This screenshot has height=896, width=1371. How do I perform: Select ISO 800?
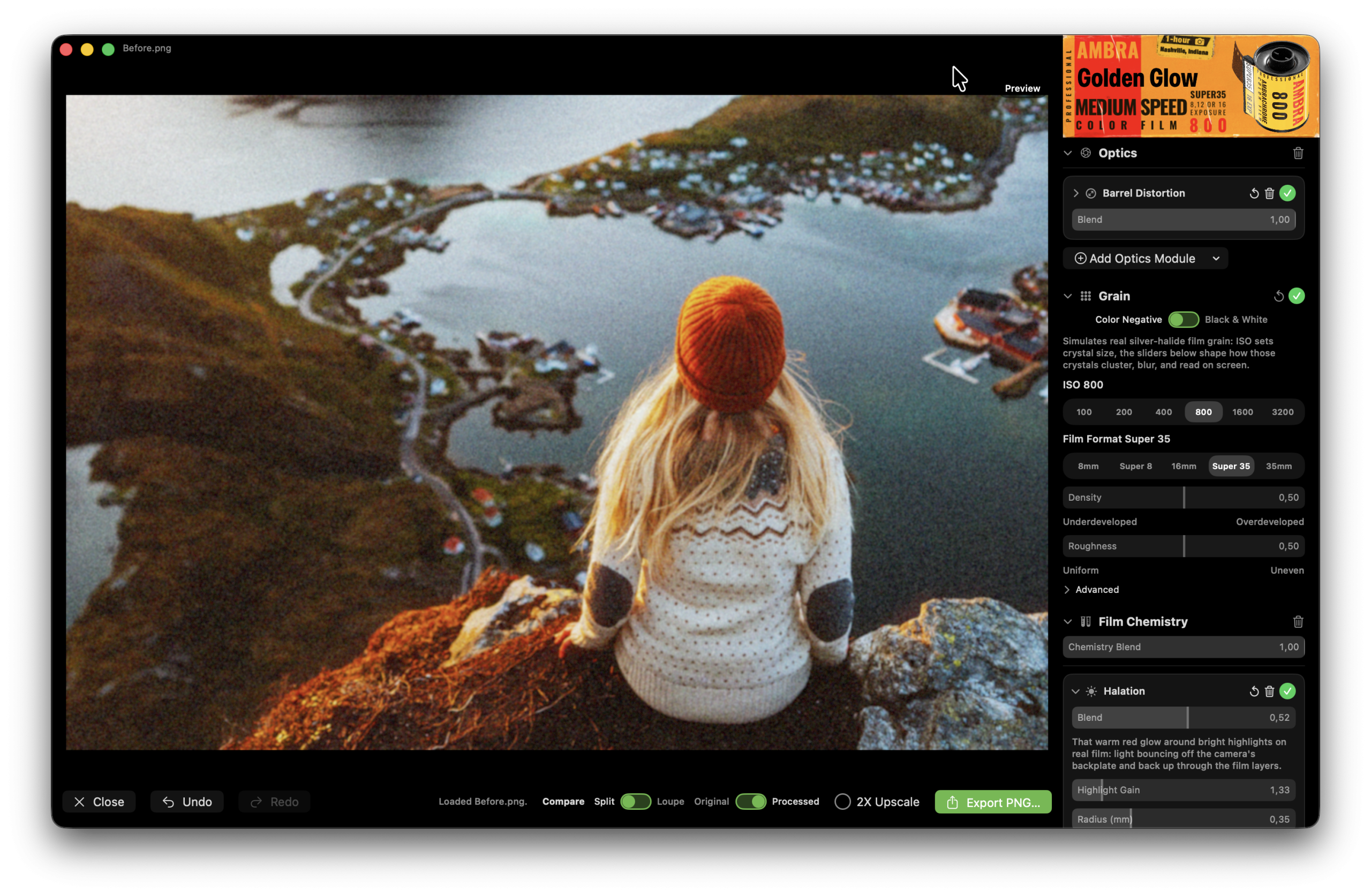(1203, 412)
